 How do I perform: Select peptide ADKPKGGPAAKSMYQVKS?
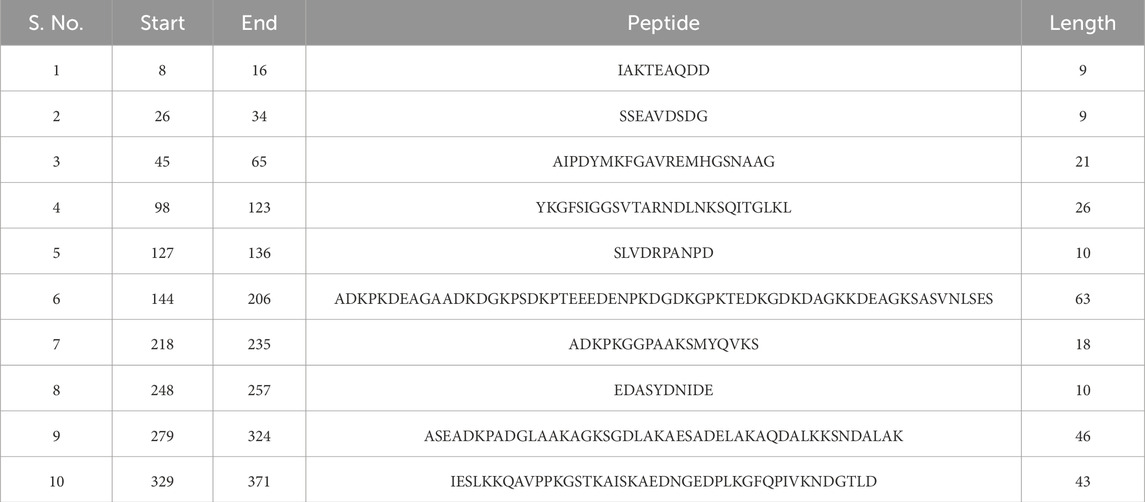663,344
